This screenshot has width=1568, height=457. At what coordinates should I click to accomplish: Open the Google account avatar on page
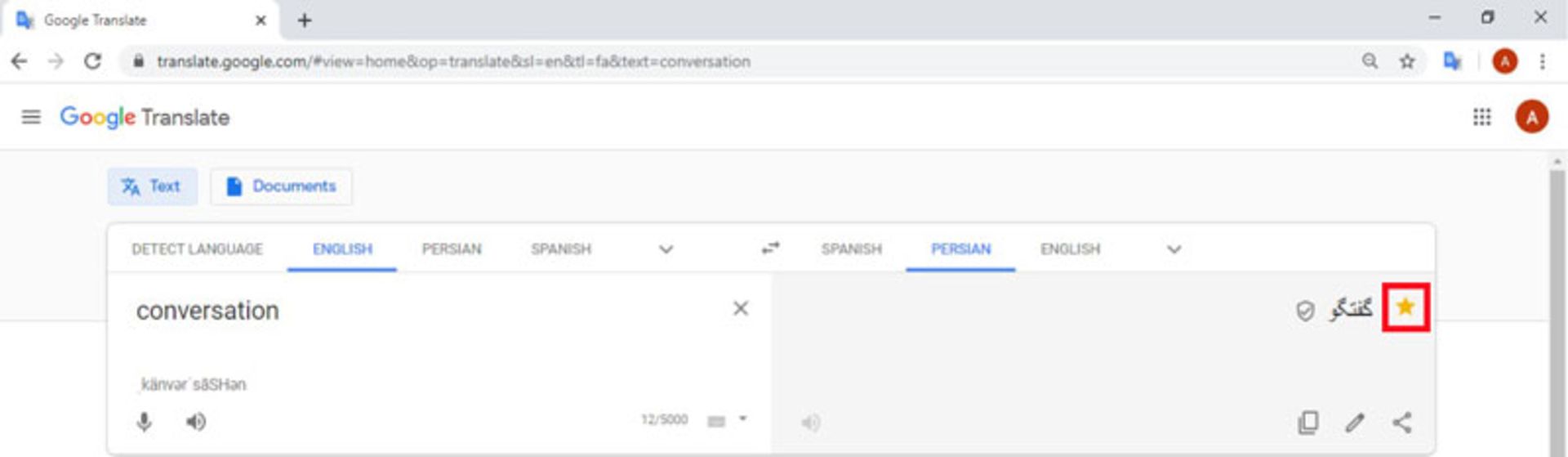tap(1531, 117)
